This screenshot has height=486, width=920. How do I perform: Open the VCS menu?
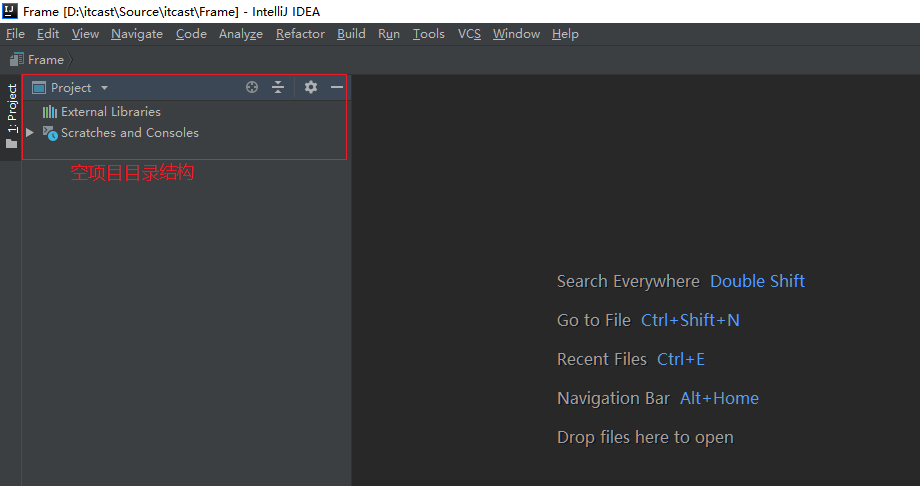(469, 34)
